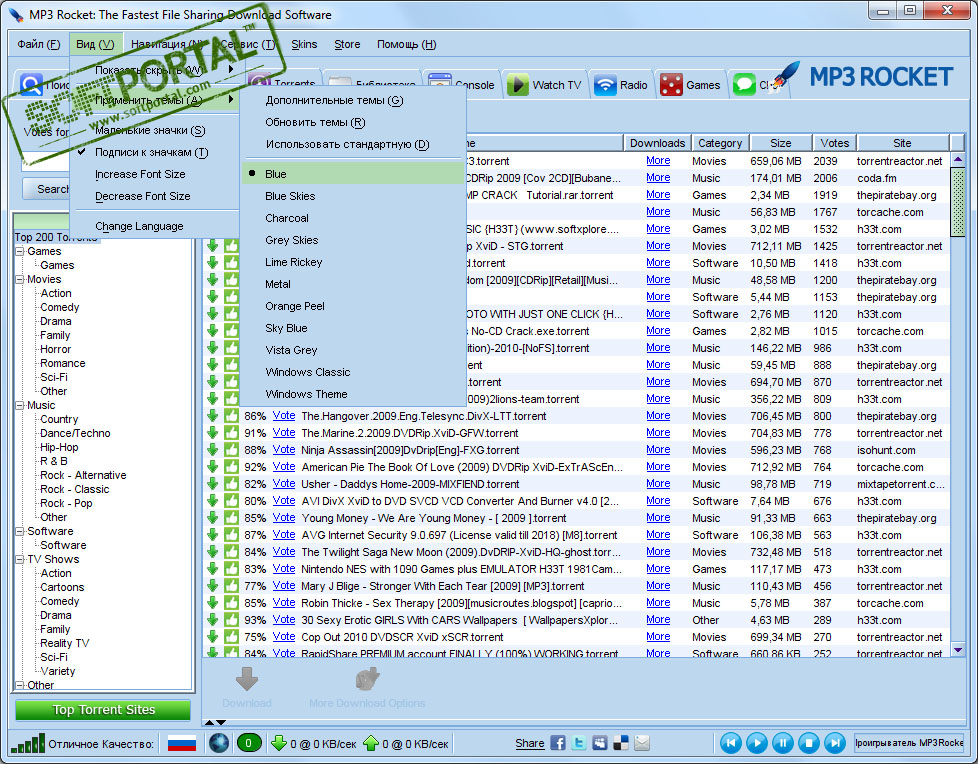The height and width of the screenshot is (764, 978).
Task: Click More link for AVG Internet Security row
Action: tap(658, 534)
